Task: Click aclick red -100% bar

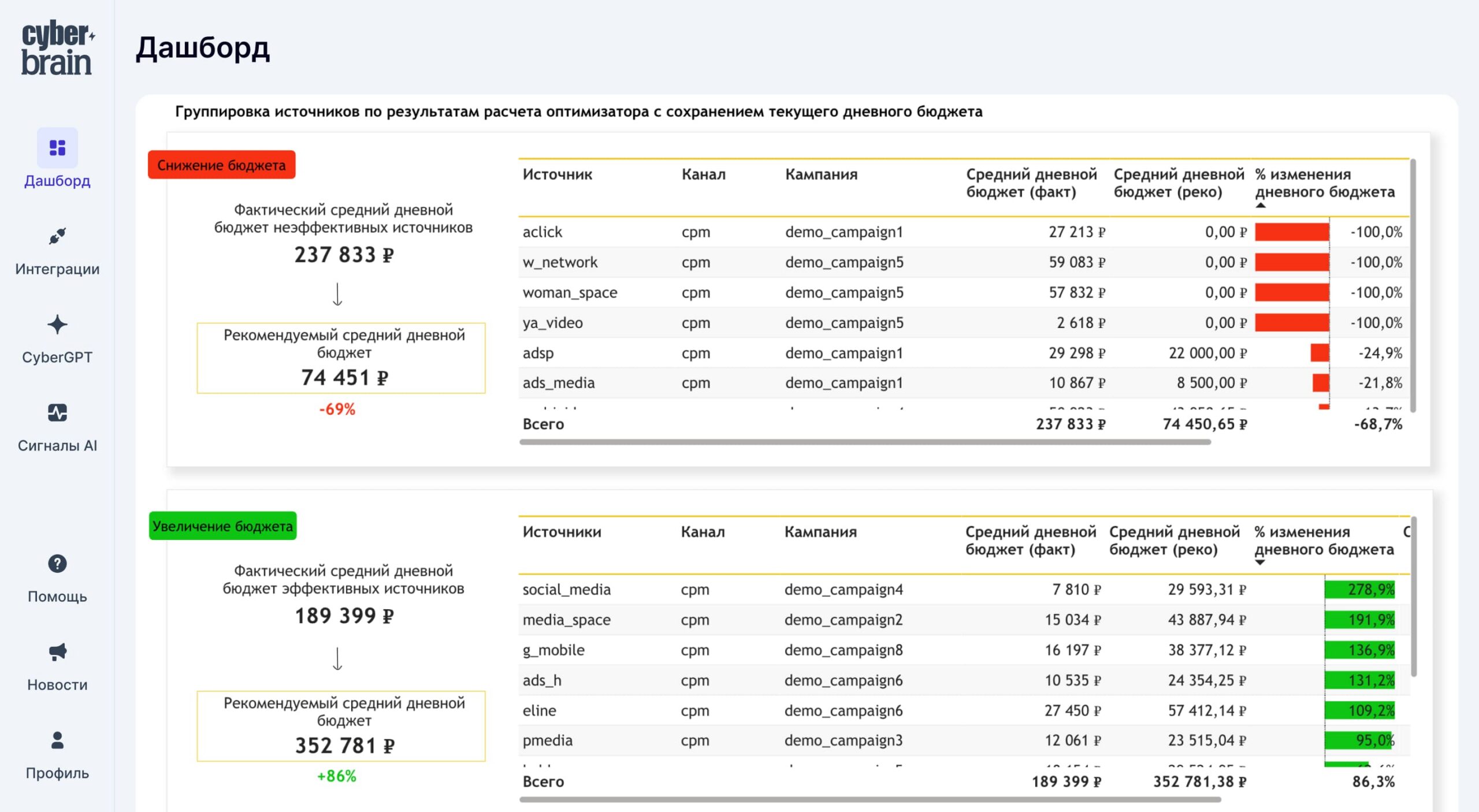Action: point(1292,232)
